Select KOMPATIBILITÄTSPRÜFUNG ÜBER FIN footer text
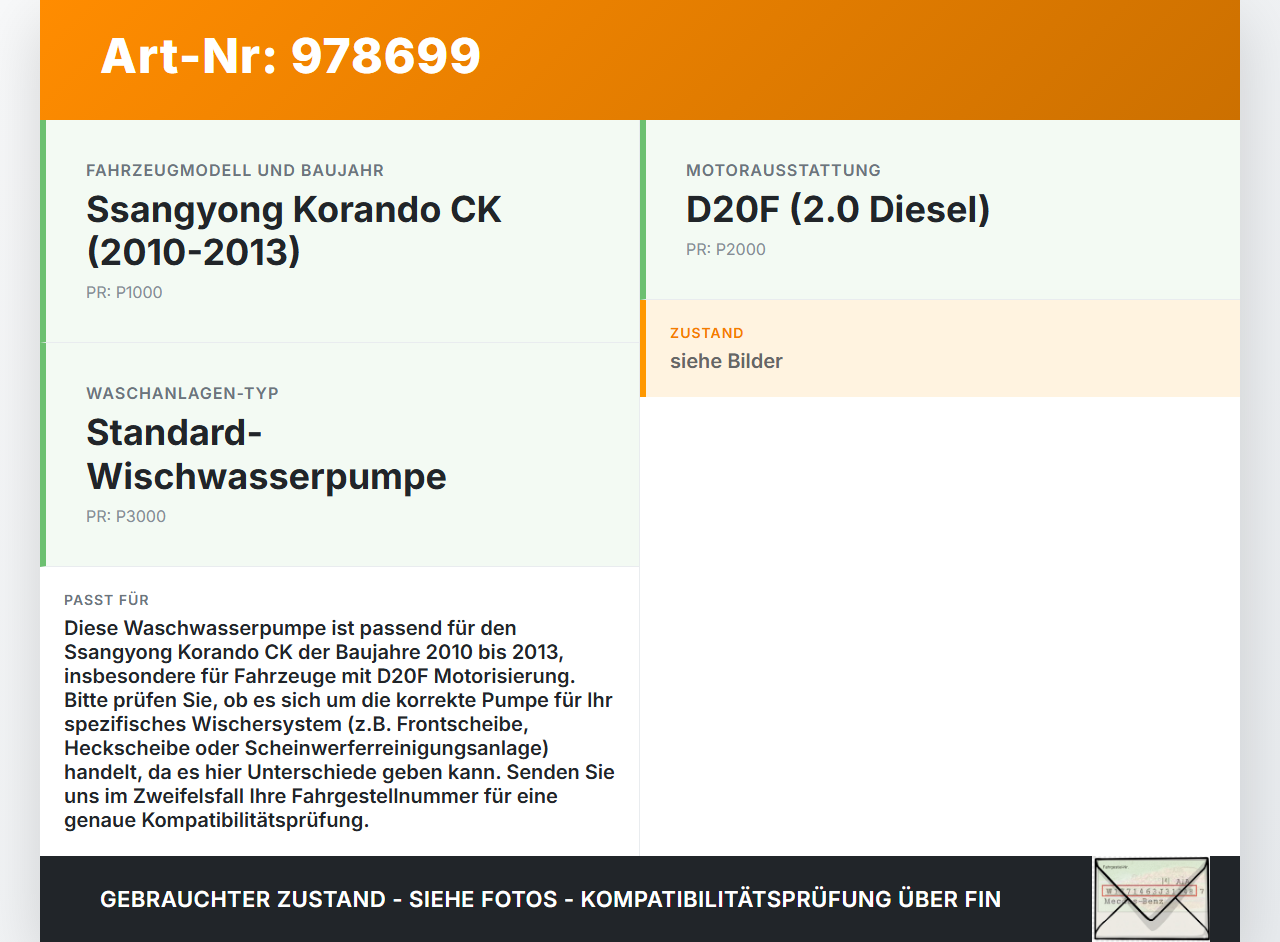Image resolution: width=1280 pixels, height=942 pixels. pos(792,899)
